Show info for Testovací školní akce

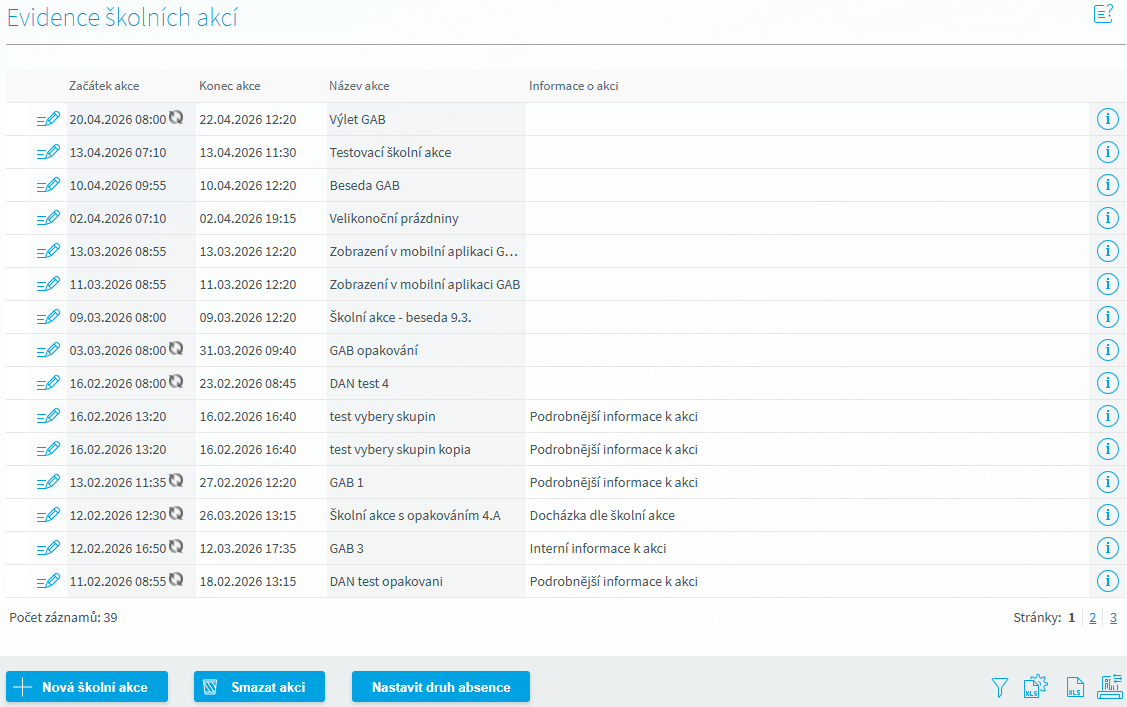click(x=1107, y=152)
